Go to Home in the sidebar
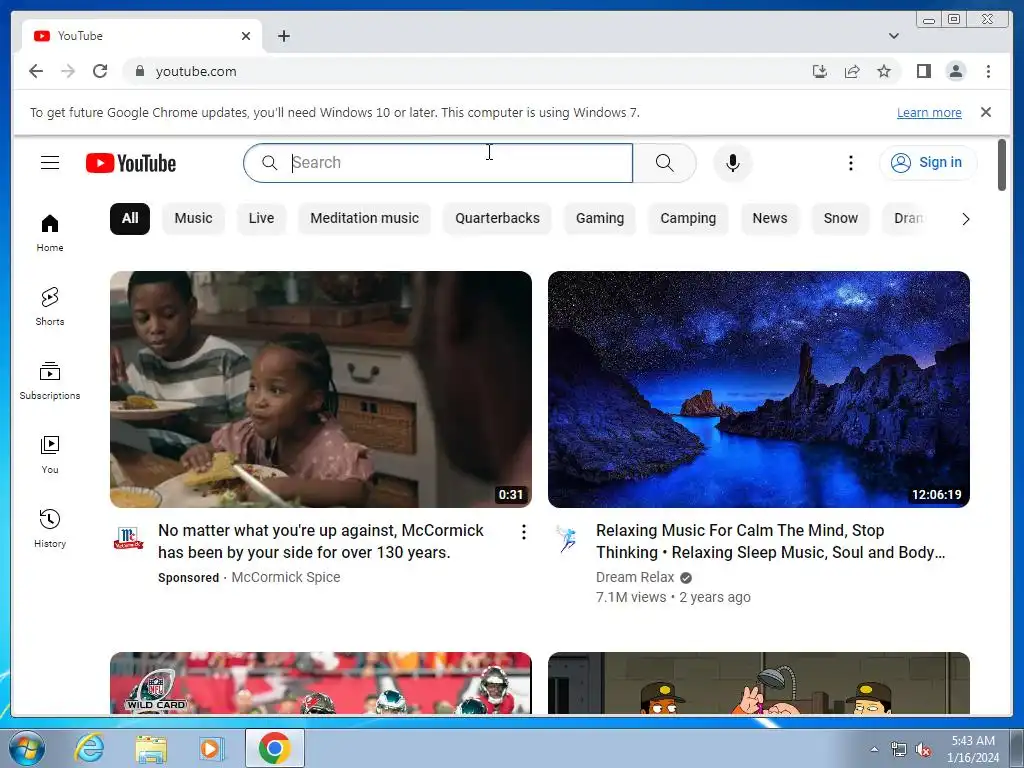 pos(50,232)
